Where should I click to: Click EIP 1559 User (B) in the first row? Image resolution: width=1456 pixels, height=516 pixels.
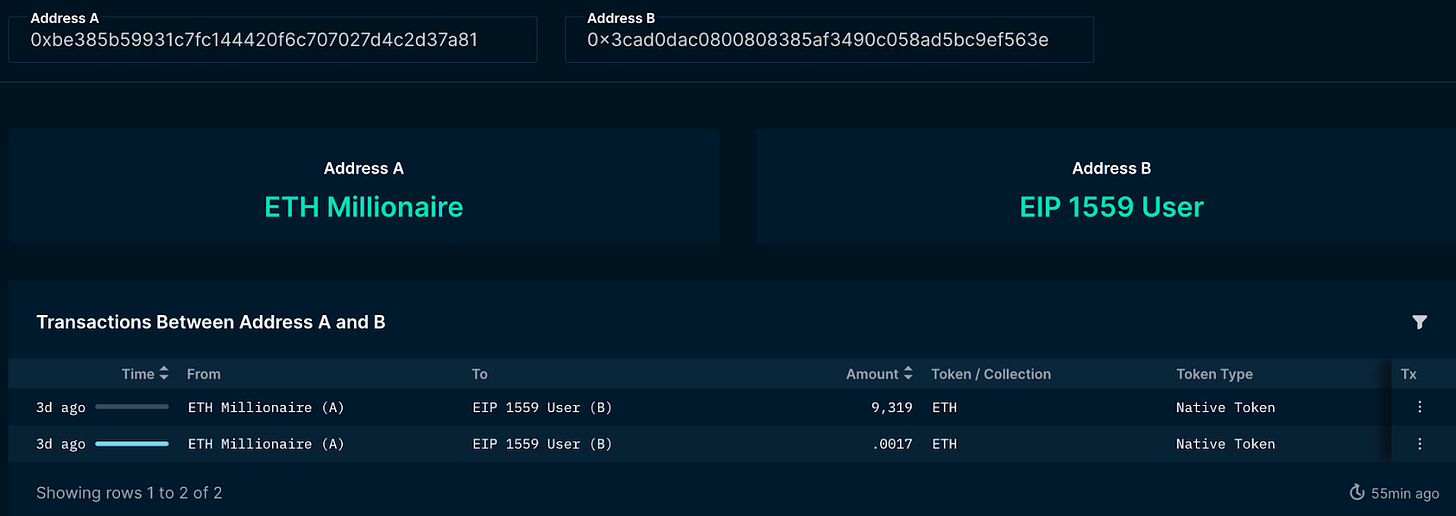(542, 407)
